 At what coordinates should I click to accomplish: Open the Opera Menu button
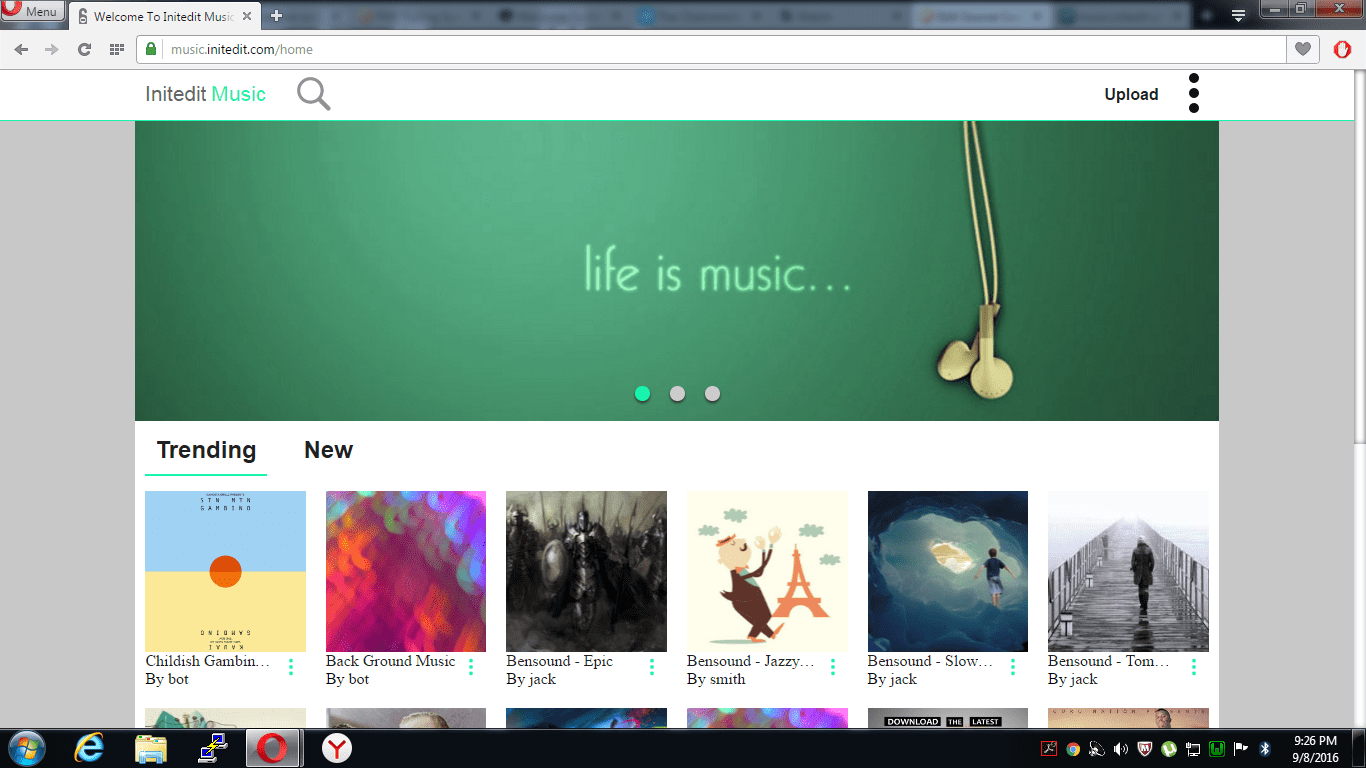coord(30,12)
